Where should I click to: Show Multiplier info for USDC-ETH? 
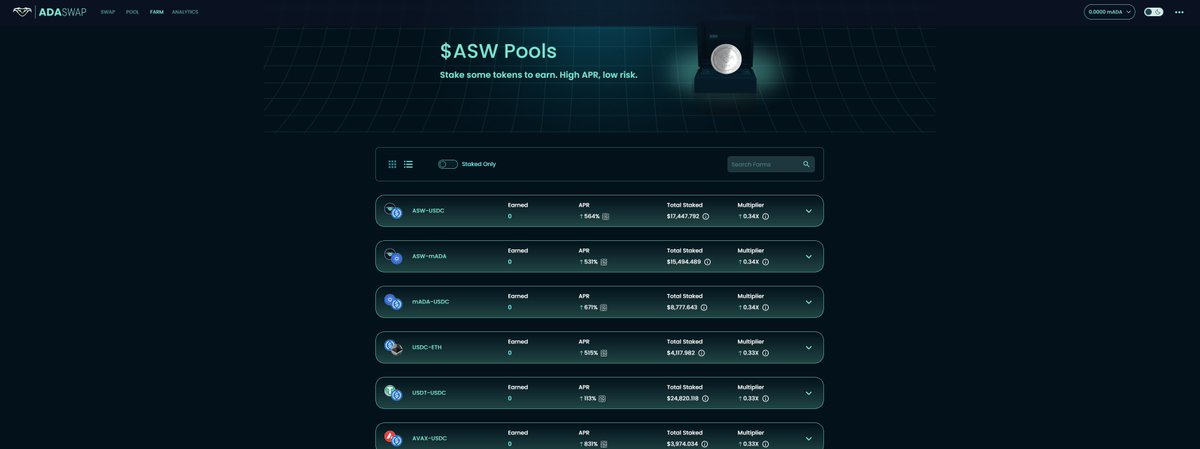pyautogui.click(x=766, y=353)
